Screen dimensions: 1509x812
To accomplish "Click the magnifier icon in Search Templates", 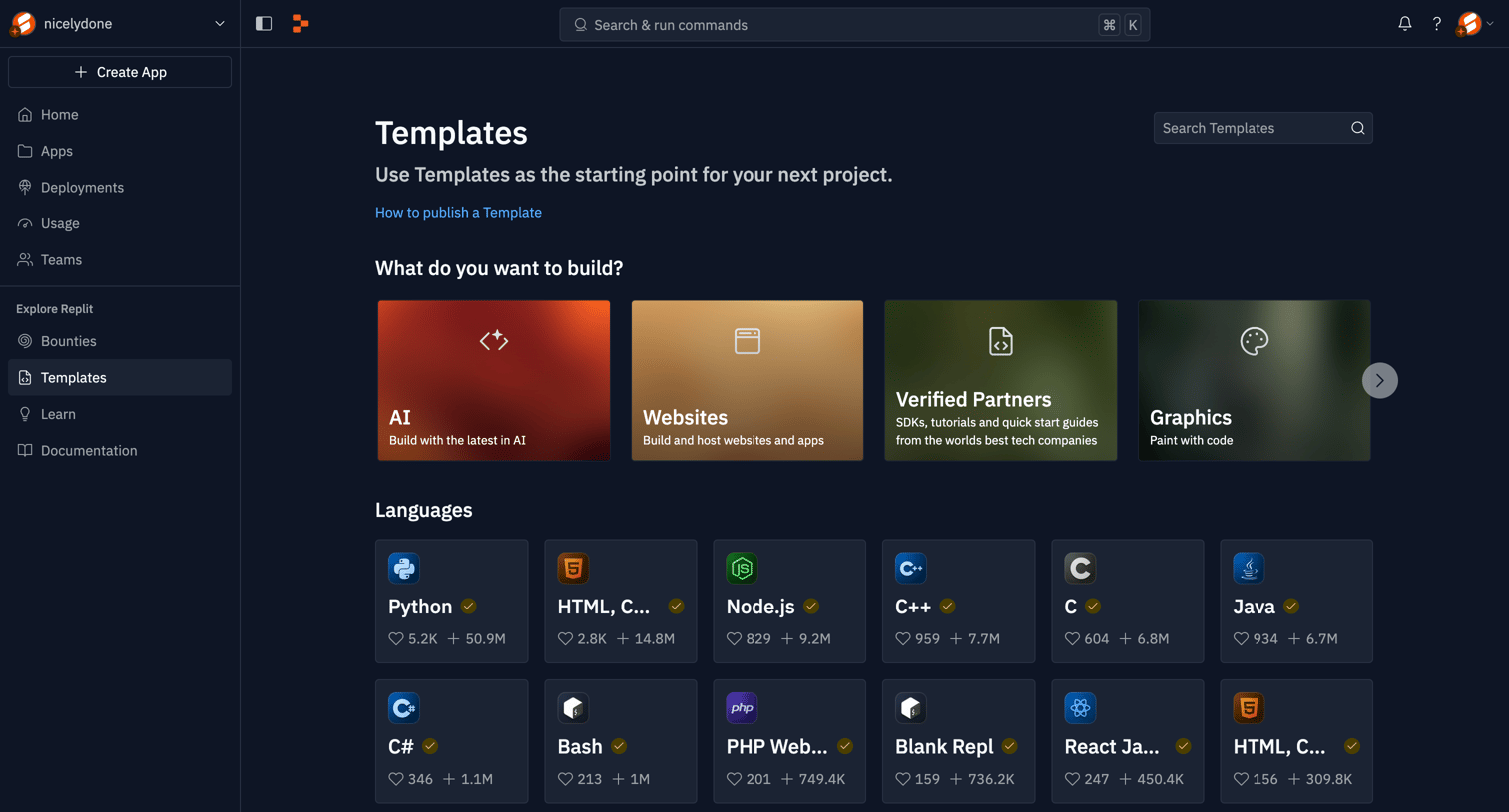I will tap(1357, 128).
